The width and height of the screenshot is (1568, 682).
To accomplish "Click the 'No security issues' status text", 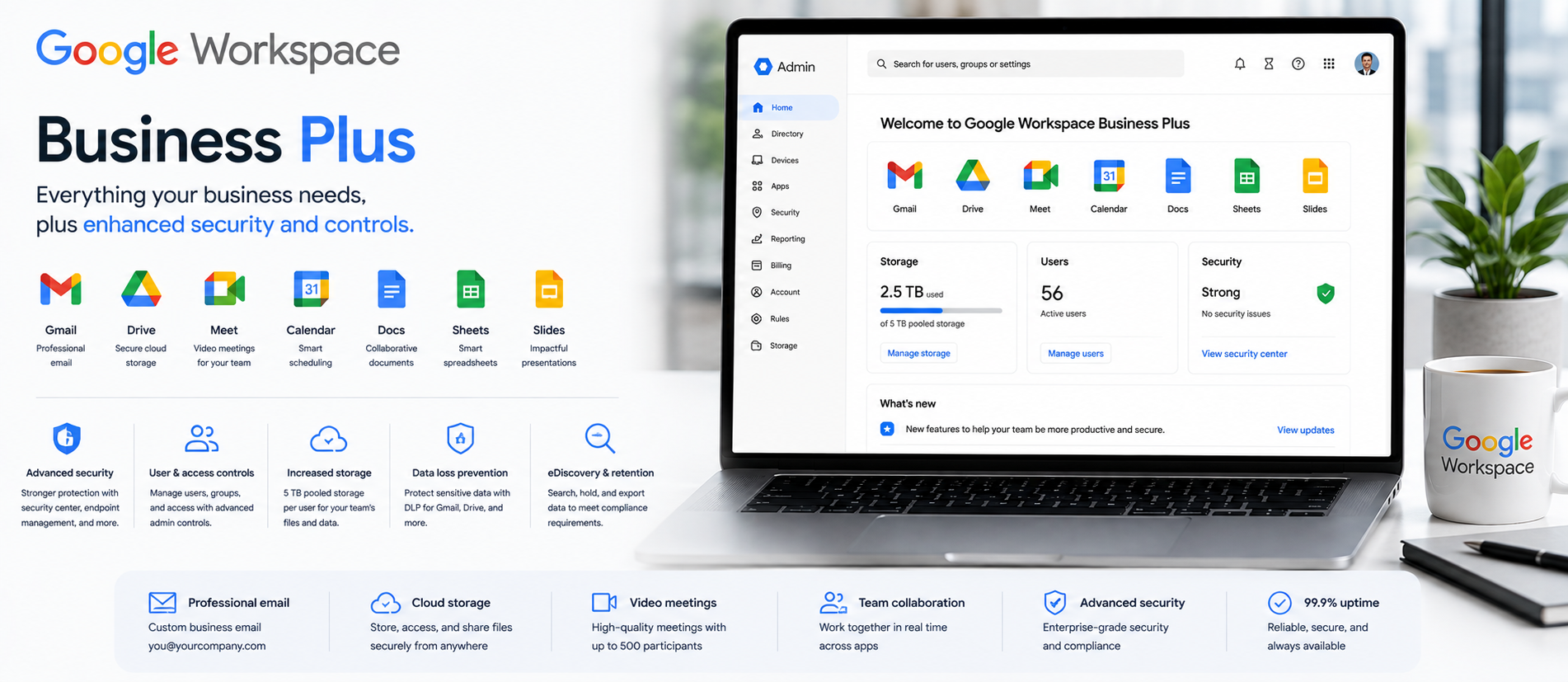I will [x=1236, y=314].
